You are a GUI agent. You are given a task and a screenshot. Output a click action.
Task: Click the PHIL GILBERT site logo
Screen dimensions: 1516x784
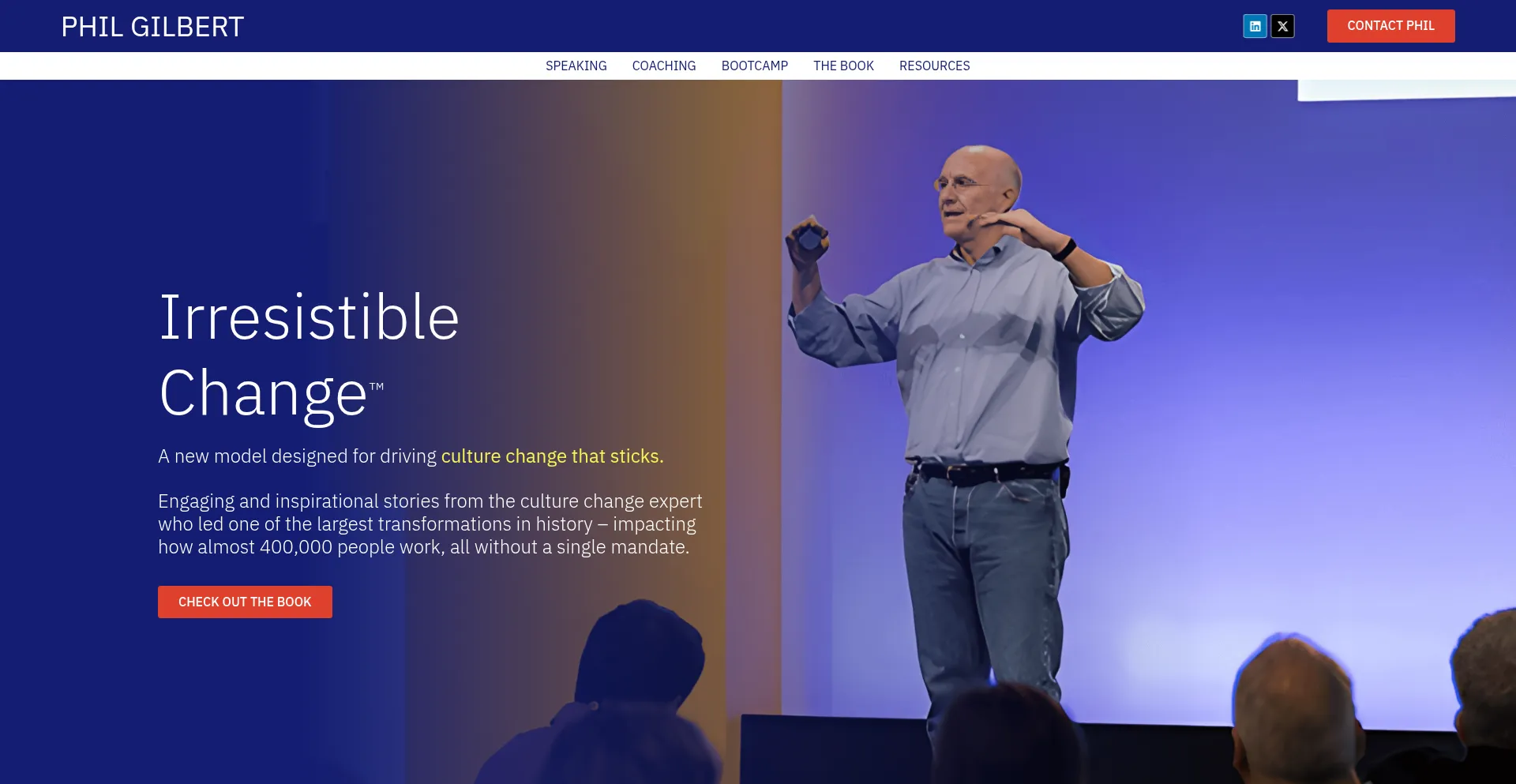click(x=152, y=27)
